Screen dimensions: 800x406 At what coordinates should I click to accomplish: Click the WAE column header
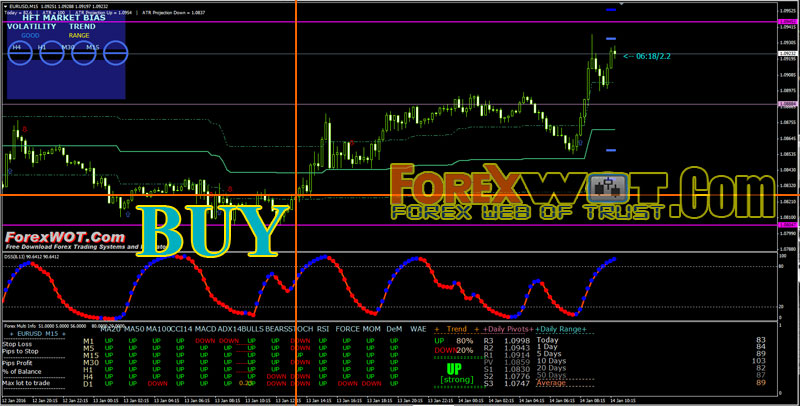click(418, 329)
